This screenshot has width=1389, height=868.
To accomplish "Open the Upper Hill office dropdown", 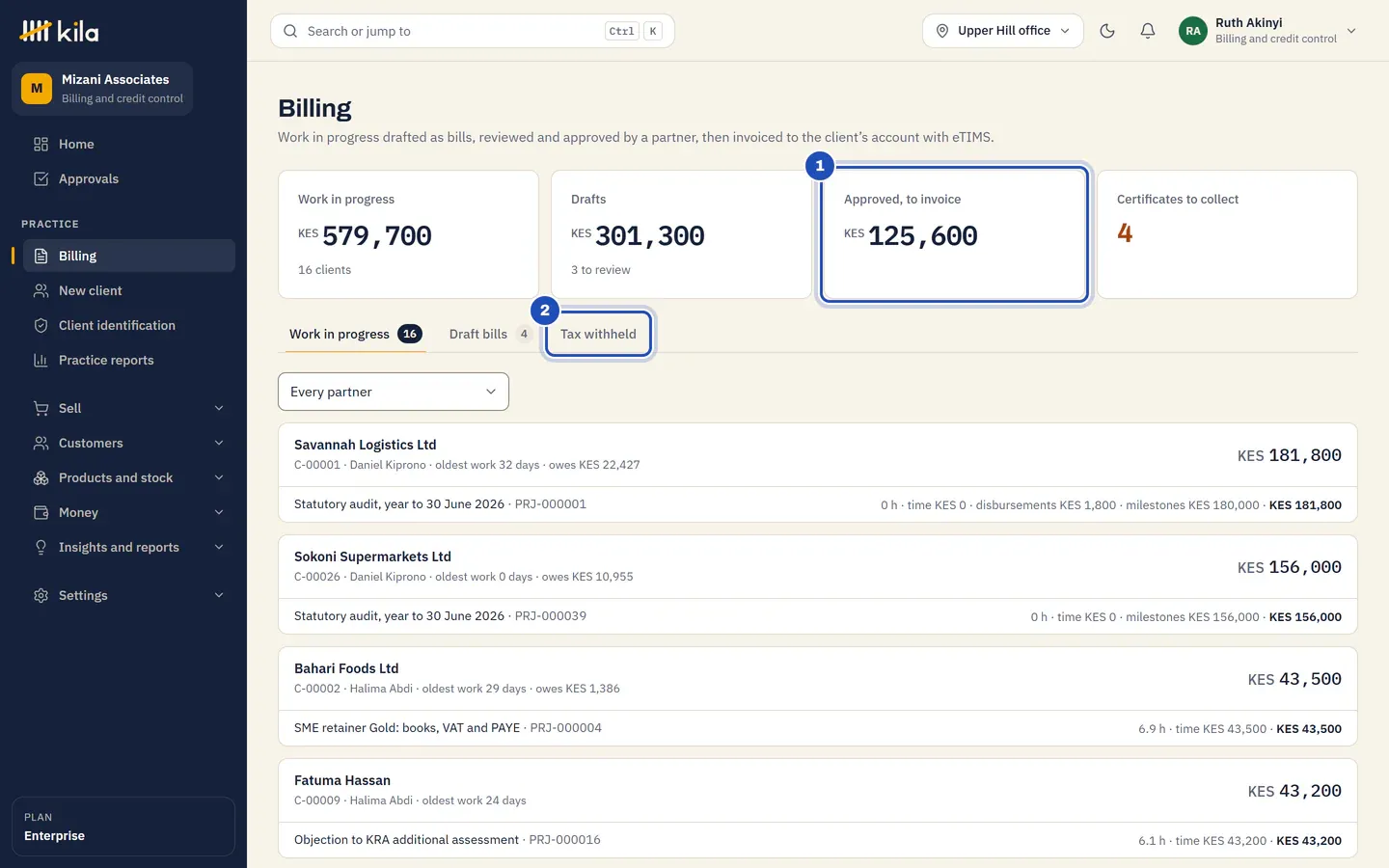I will [1003, 31].
